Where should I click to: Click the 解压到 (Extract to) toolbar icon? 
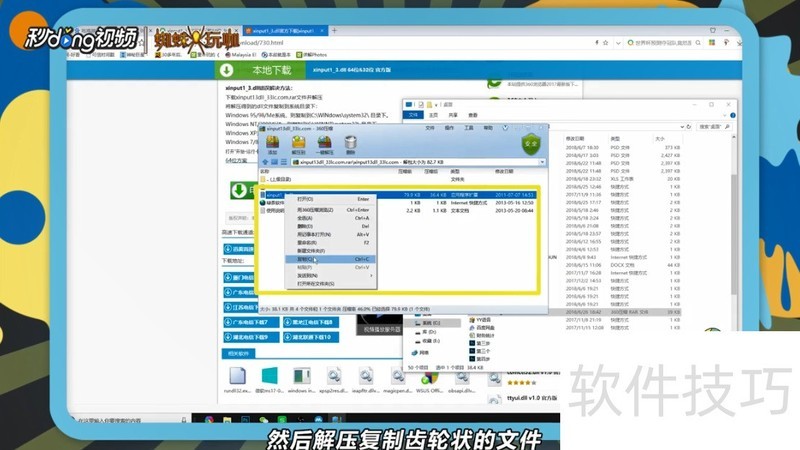tap(298, 145)
